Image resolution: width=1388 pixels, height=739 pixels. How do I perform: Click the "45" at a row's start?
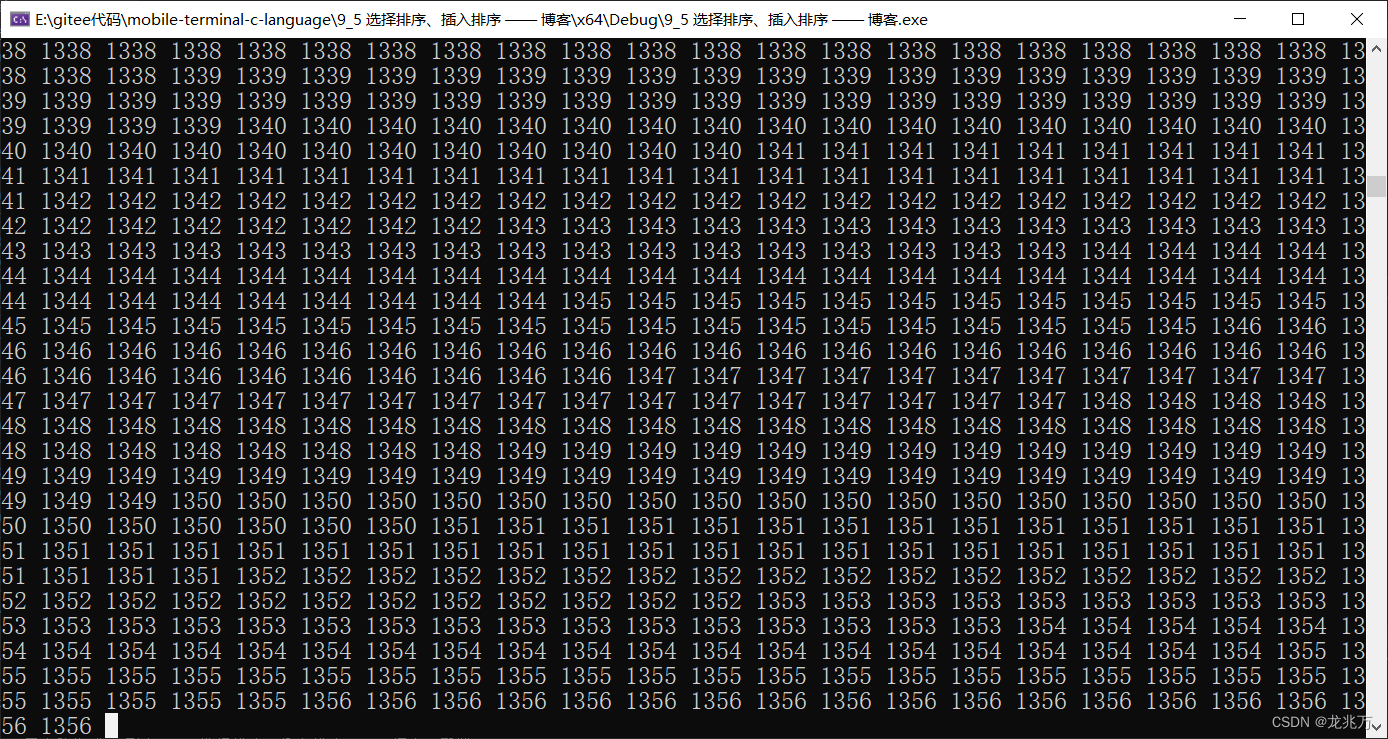(x=14, y=326)
